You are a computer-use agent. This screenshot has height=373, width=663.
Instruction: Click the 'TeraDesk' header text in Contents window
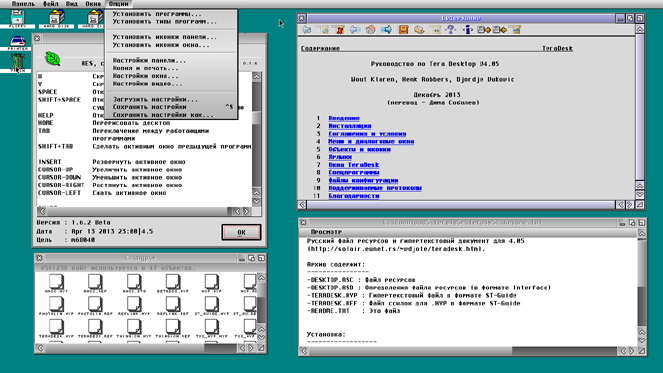coord(557,48)
